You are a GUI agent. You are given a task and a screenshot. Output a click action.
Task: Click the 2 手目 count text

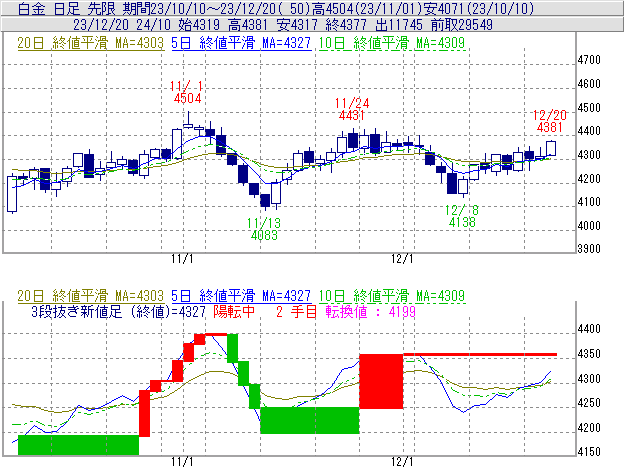click(296, 311)
